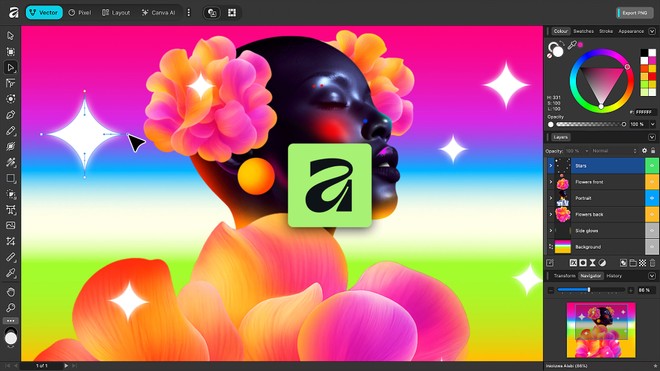
Task: Toggle the layer lock icon
Action: (x=653, y=151)
